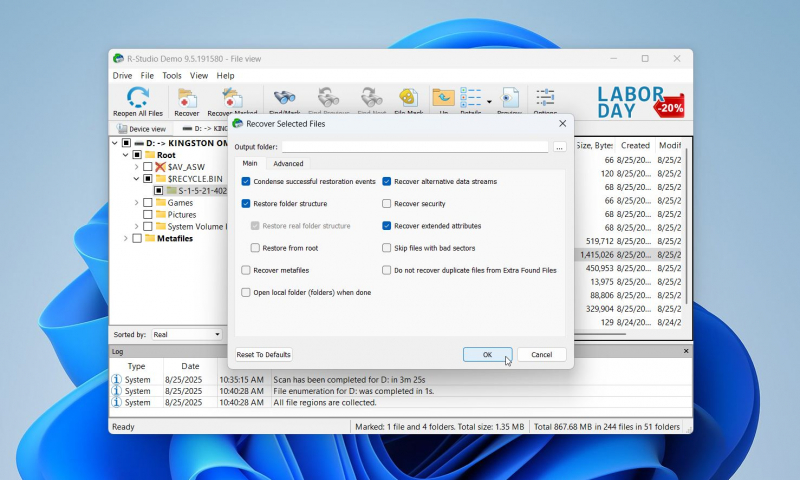Enable Skip files with bad sectors checkbox
Screen dimensions: 800x480
387,248
